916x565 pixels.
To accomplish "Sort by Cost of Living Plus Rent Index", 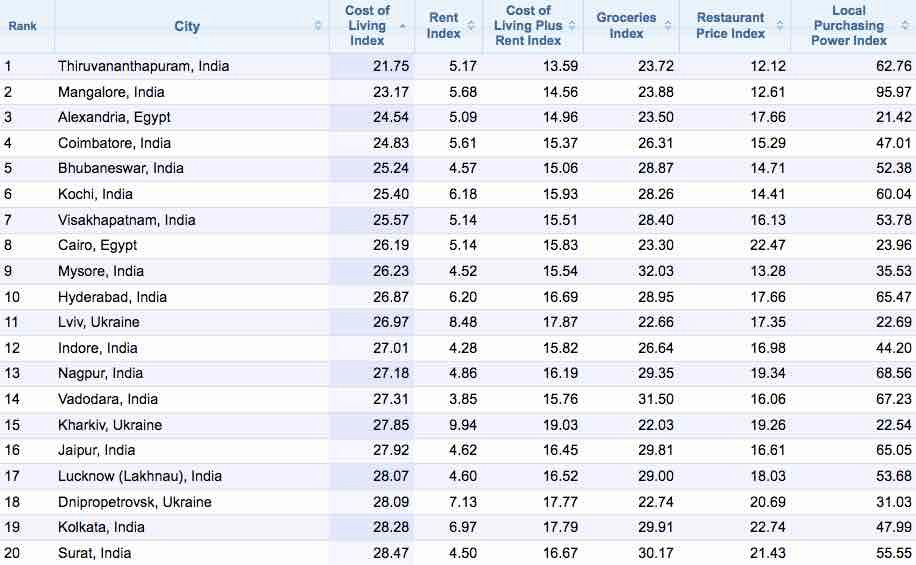I will (x=528, y=26).
